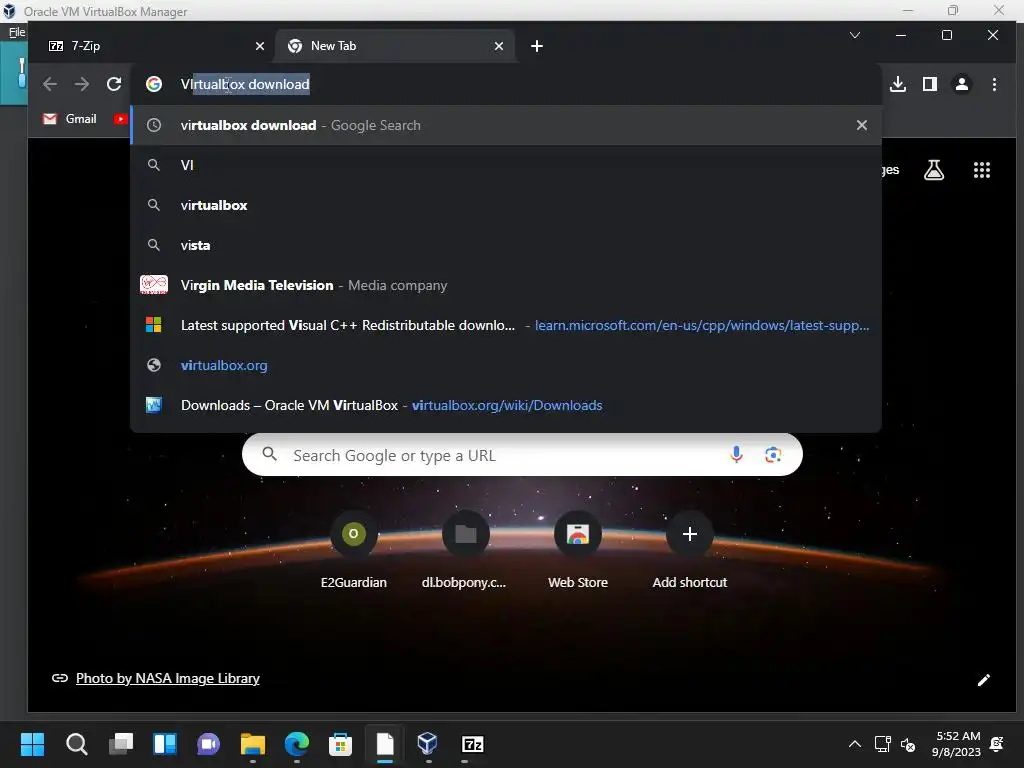Open Task View on the taskbar

point(121,744)
